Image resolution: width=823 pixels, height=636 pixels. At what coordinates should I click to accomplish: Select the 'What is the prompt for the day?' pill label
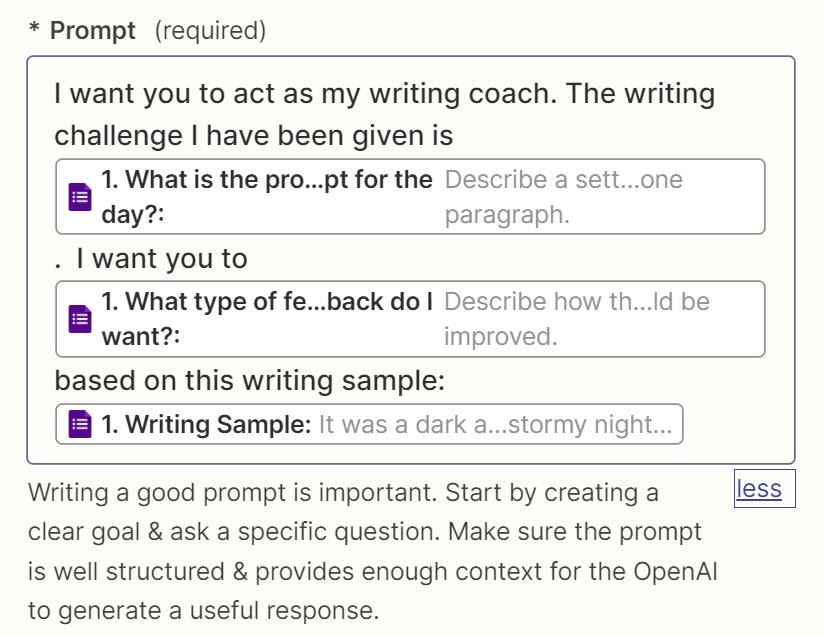click(267, 197)
